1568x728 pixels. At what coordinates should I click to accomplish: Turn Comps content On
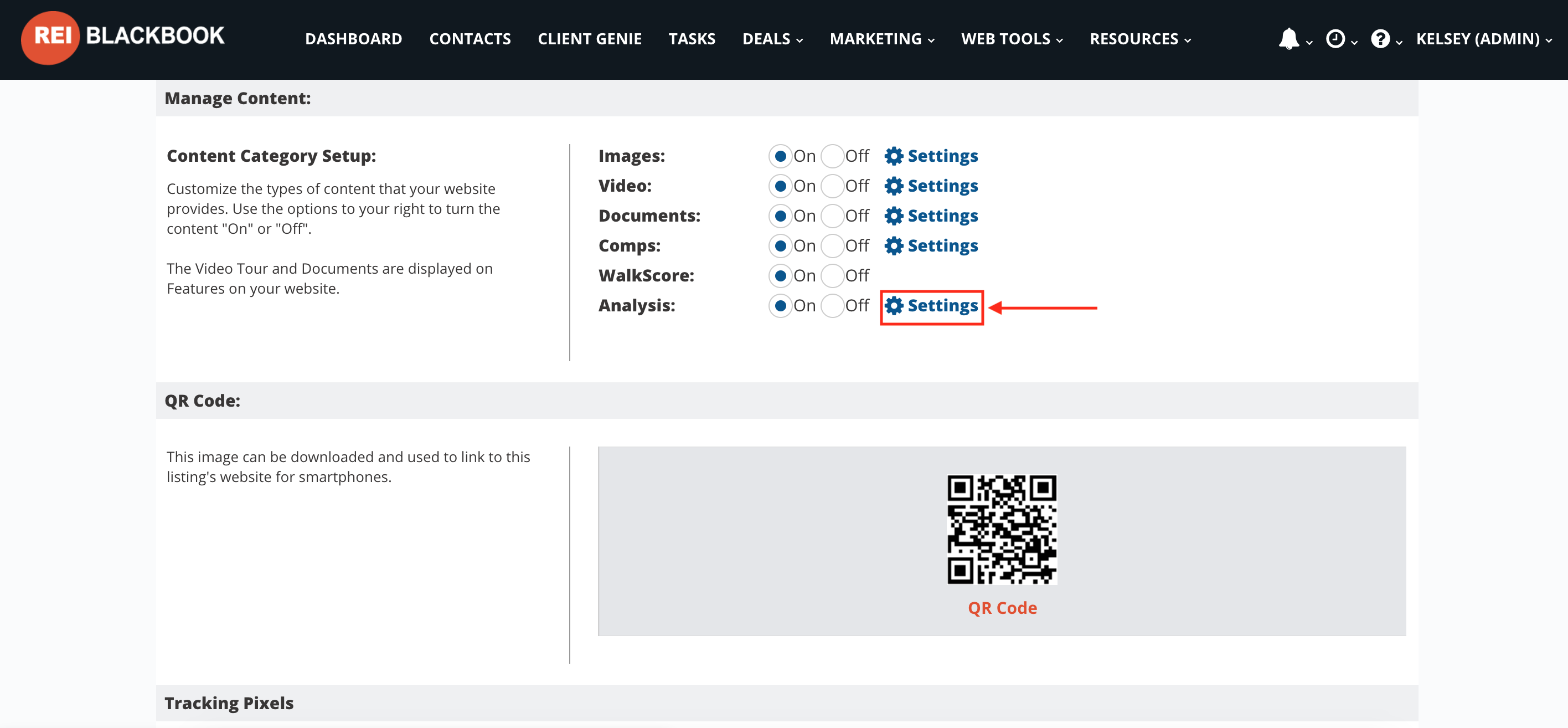click(780, 245)
